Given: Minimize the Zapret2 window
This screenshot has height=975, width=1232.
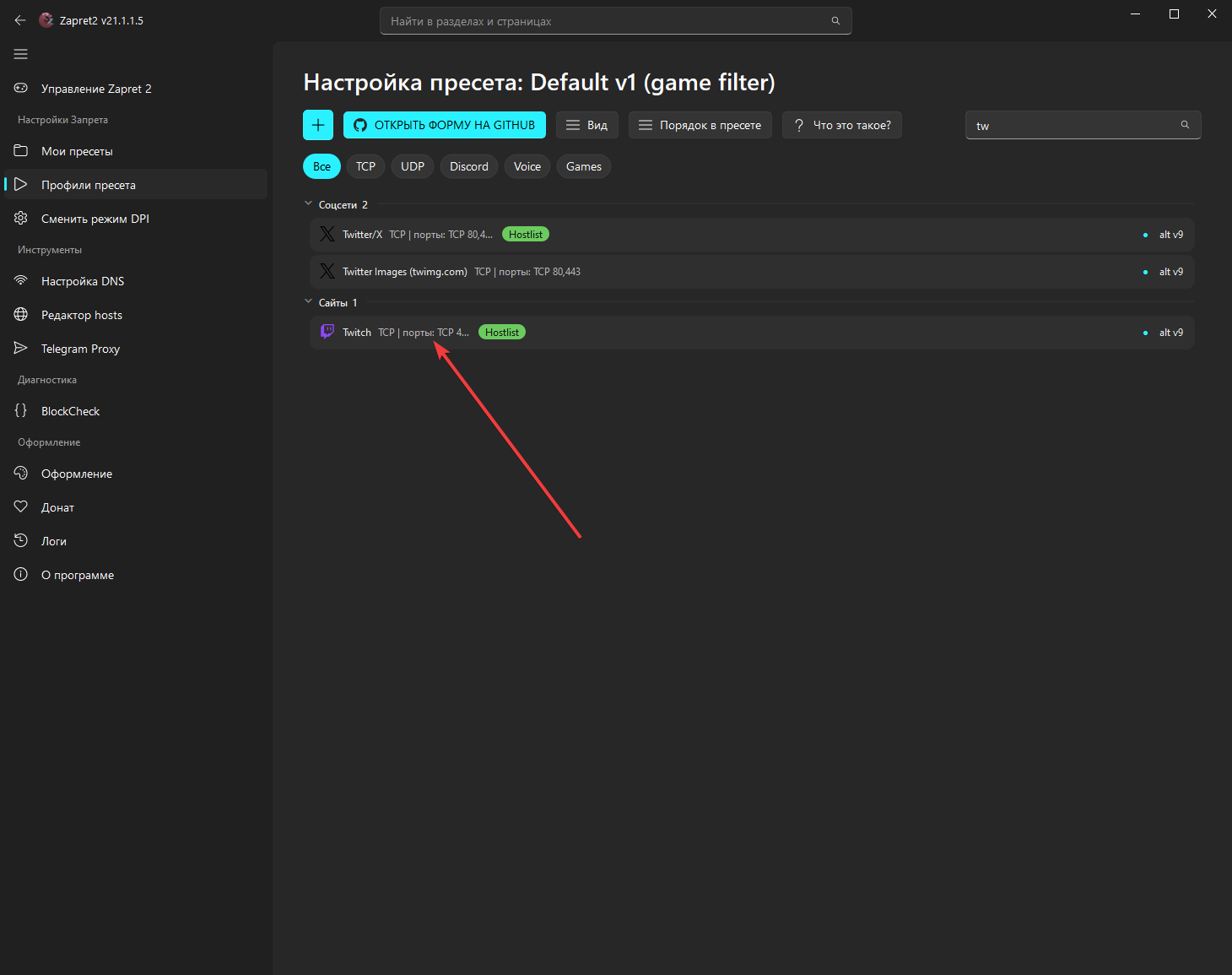Looking at the screenshot, I should [x=1136, y=14].
